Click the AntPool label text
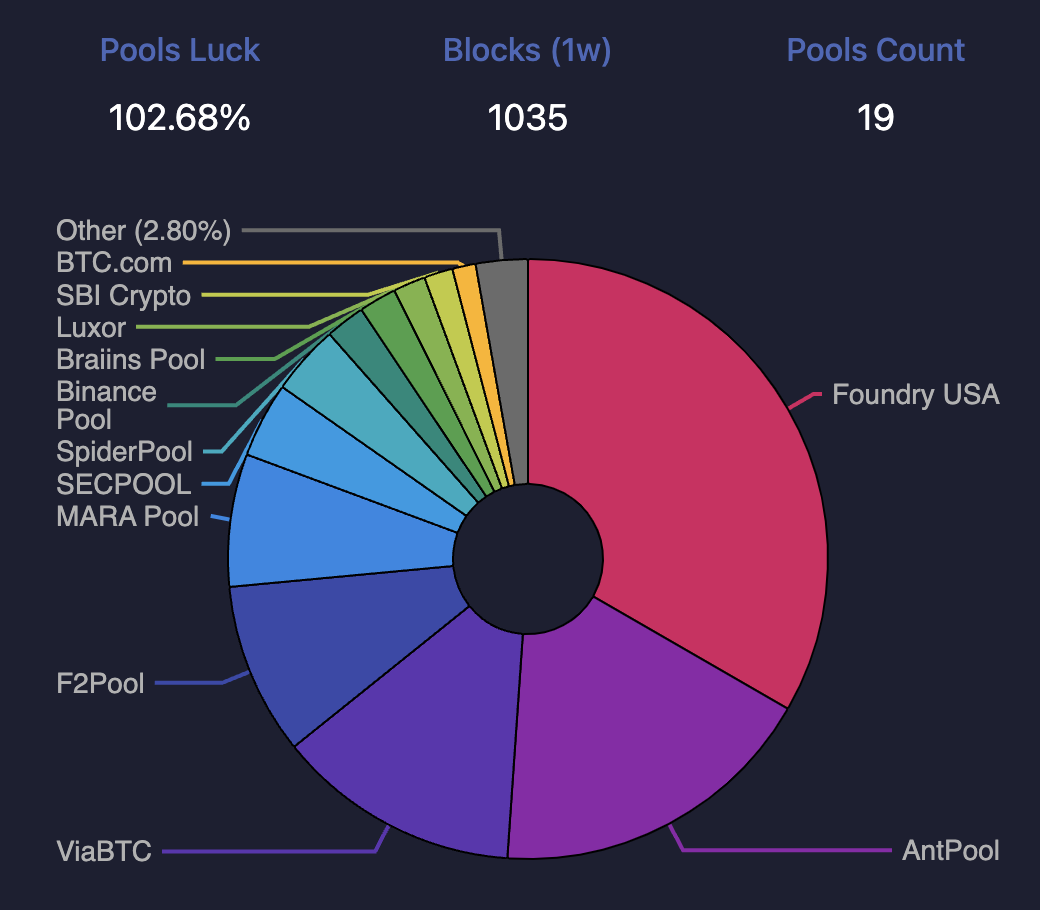The height and width of the screenshot is (910, 1040). coord(951,851)
